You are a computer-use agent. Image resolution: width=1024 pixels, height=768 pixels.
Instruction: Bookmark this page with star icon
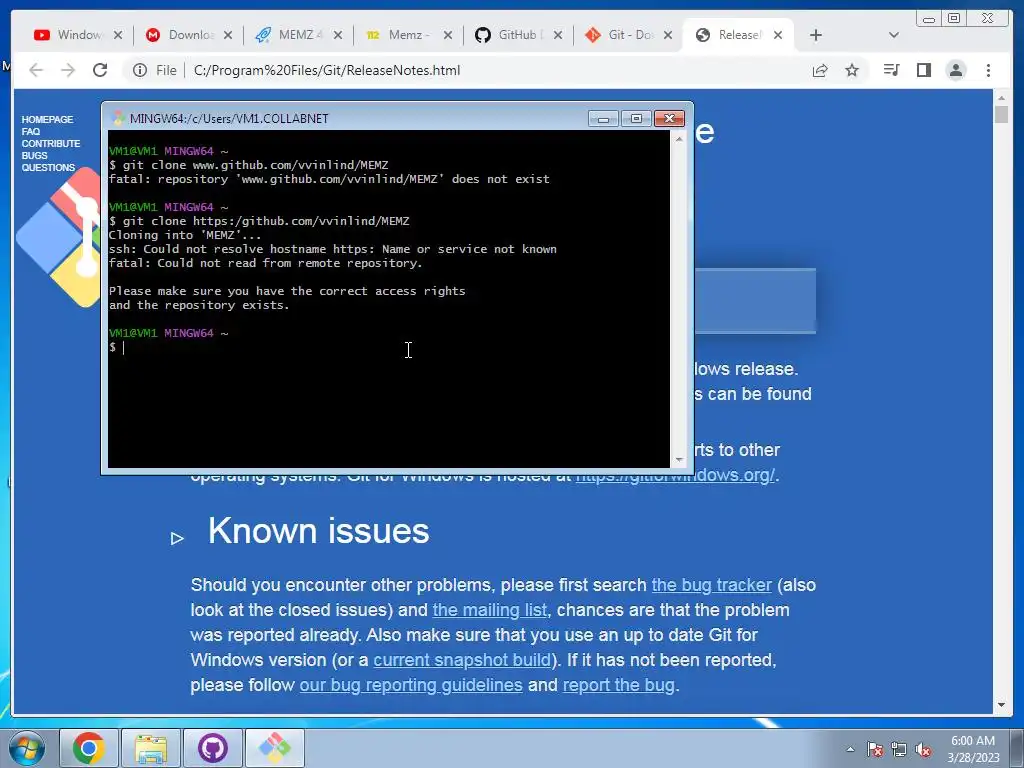[852, 71]
